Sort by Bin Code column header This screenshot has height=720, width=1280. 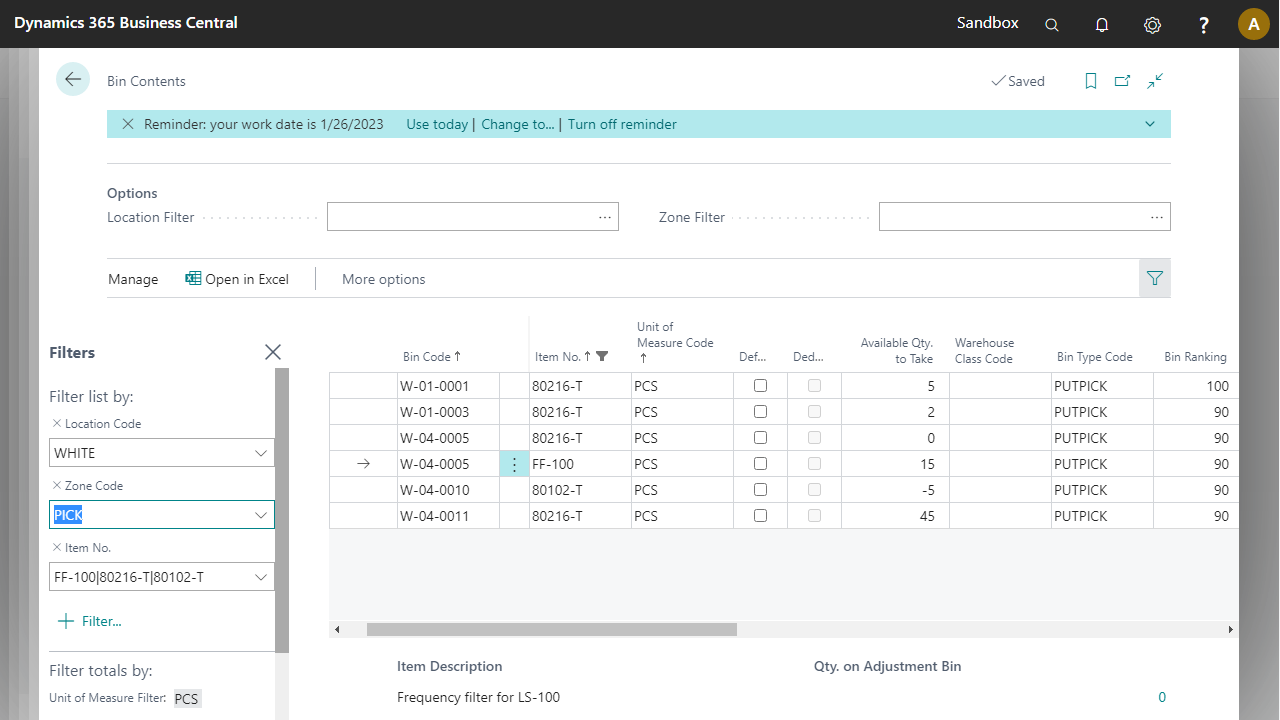431,356
